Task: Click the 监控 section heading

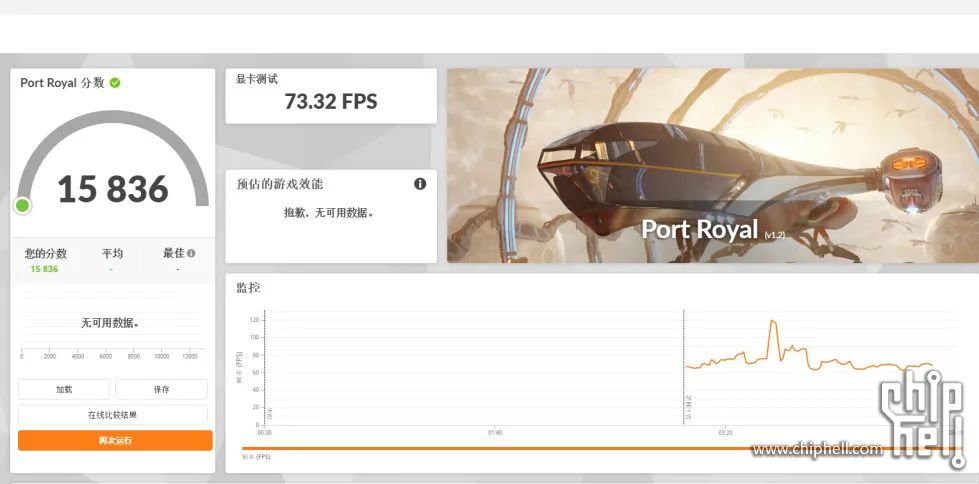Action: (x=248, y=287)
